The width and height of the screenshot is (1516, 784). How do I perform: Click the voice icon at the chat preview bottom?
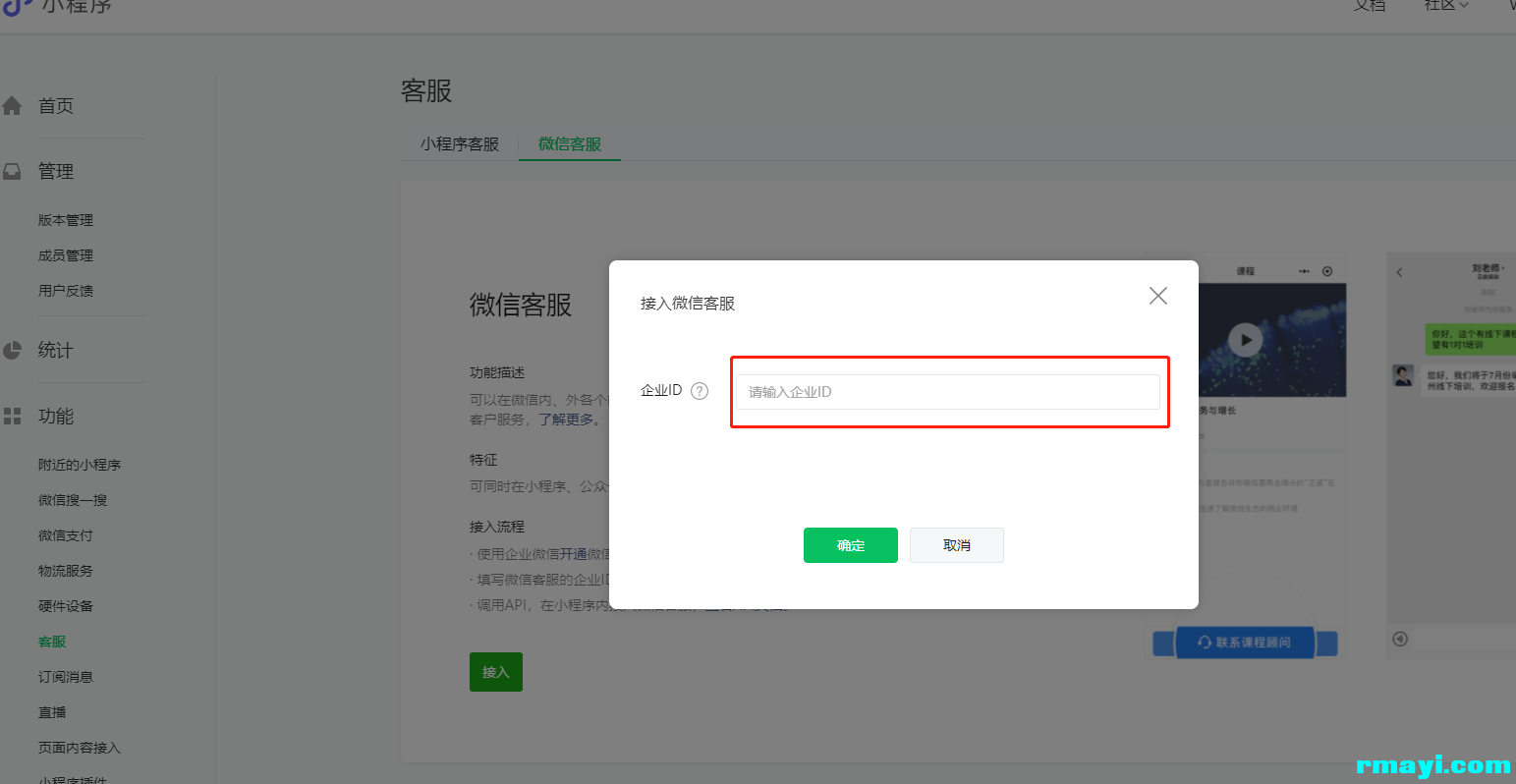1401,640
